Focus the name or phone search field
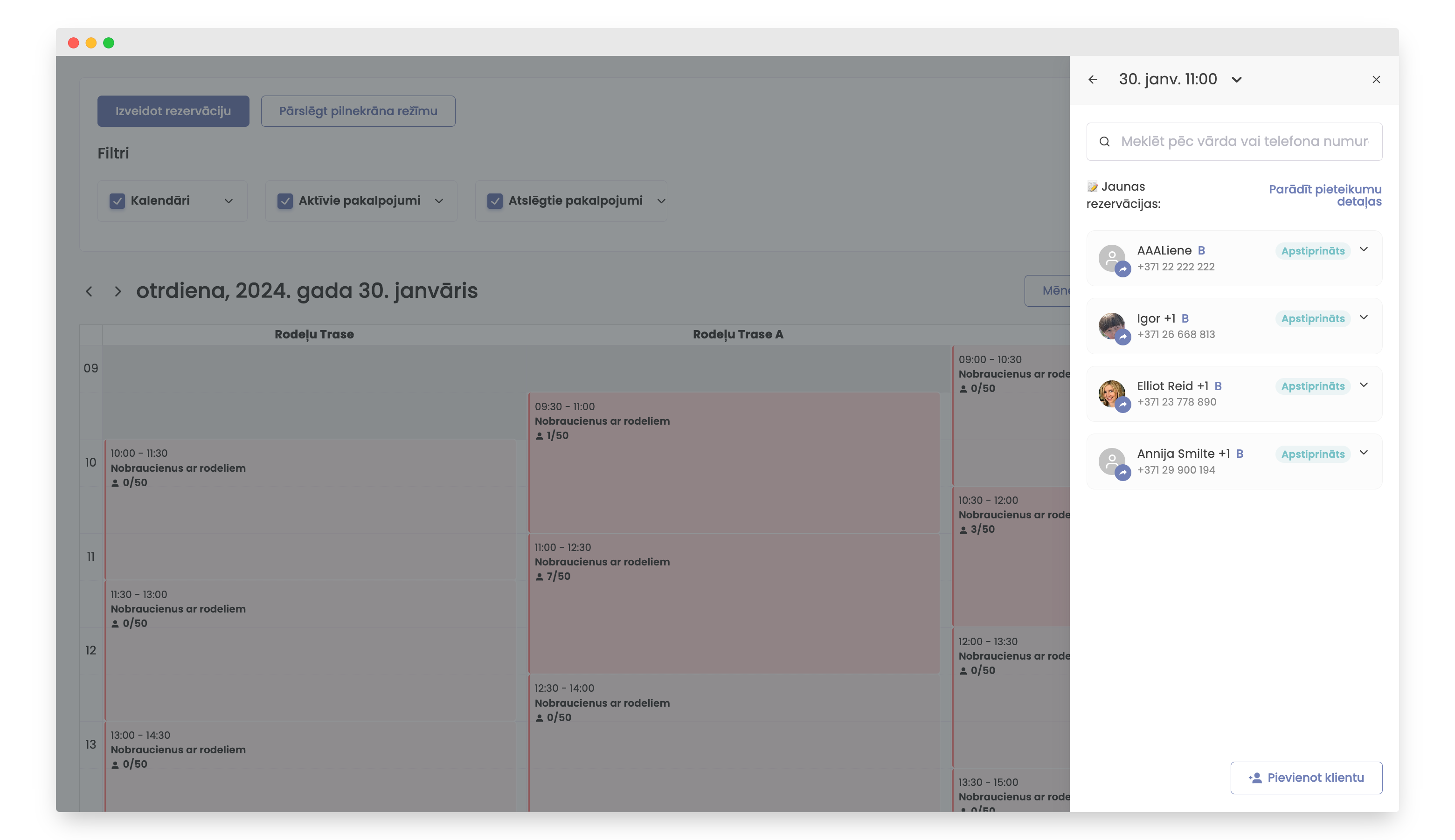Image resolution: width=1455 pixels, height=840 pixels. point(1244,141)
